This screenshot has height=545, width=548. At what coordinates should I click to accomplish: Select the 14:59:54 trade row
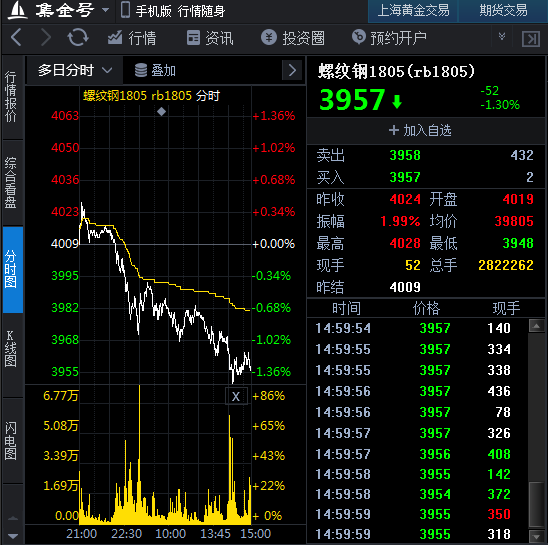point(418,328)
